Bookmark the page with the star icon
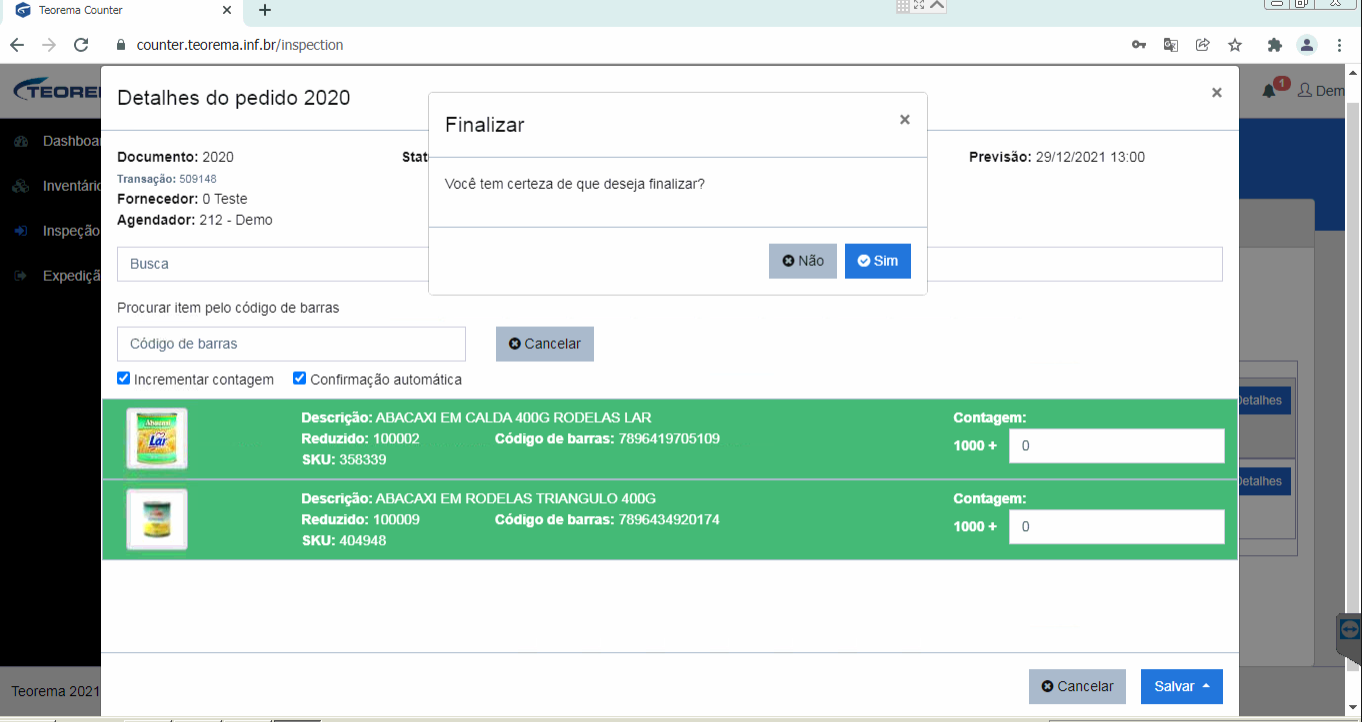This screenshot has width=1362, height=722. 1235,45
